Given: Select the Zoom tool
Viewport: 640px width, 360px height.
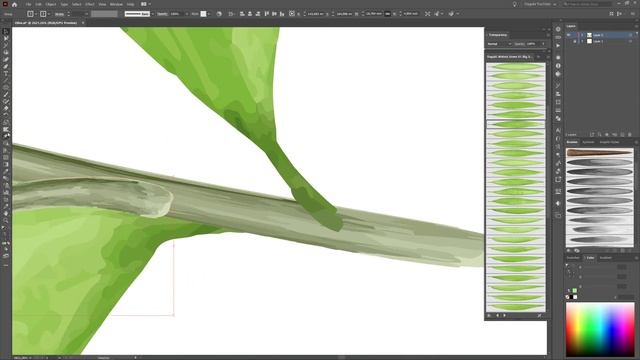Looking at the screenshot, I should [6, 220].
